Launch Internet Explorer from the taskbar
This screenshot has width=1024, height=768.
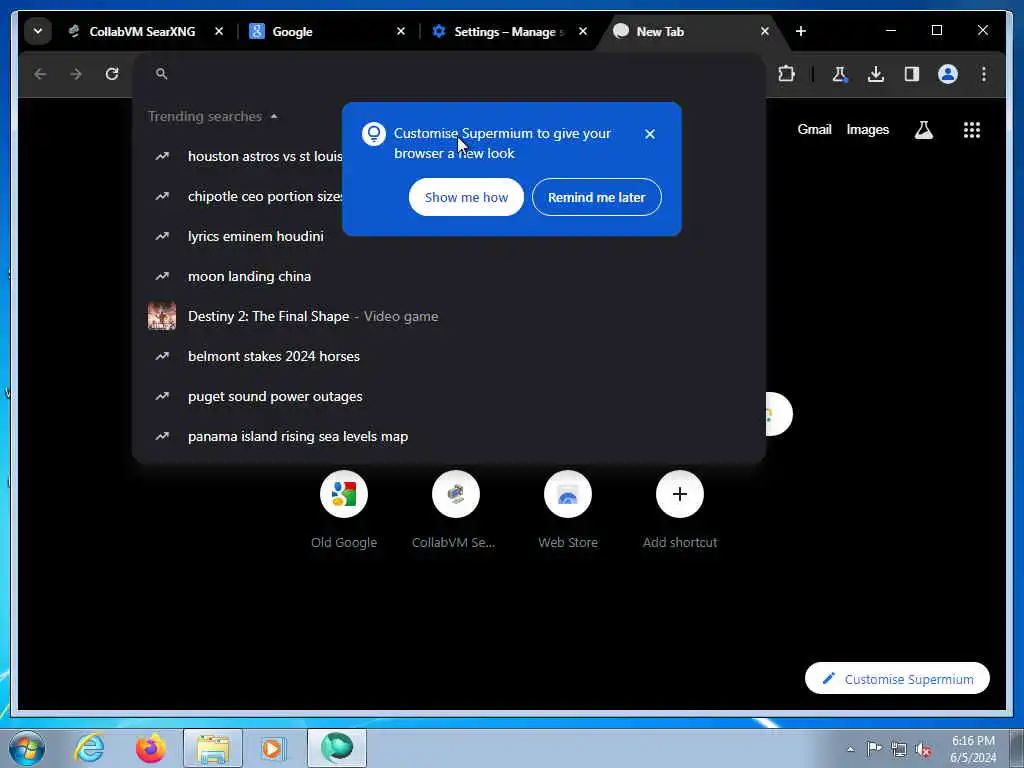[89, 748]
